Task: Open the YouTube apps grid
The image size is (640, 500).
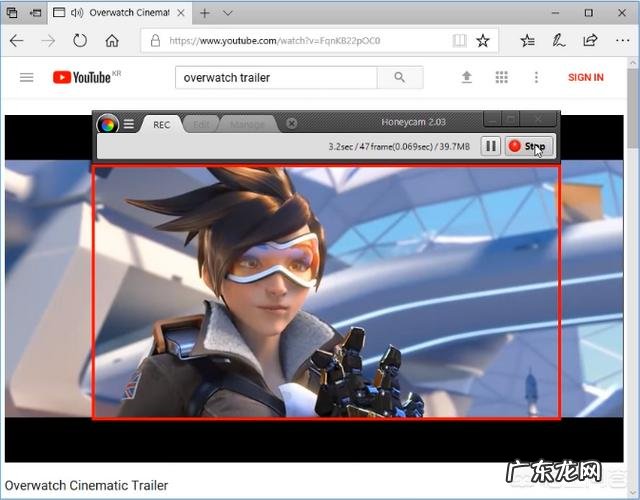Action: 501,77
